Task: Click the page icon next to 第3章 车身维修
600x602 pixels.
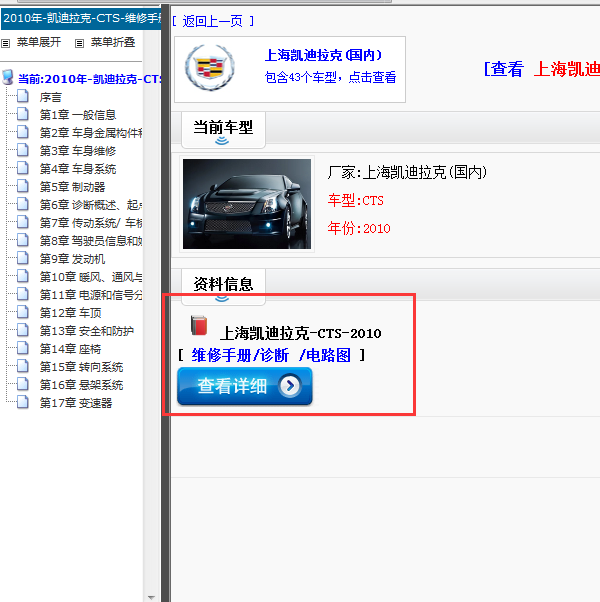Action: [23, 150]
